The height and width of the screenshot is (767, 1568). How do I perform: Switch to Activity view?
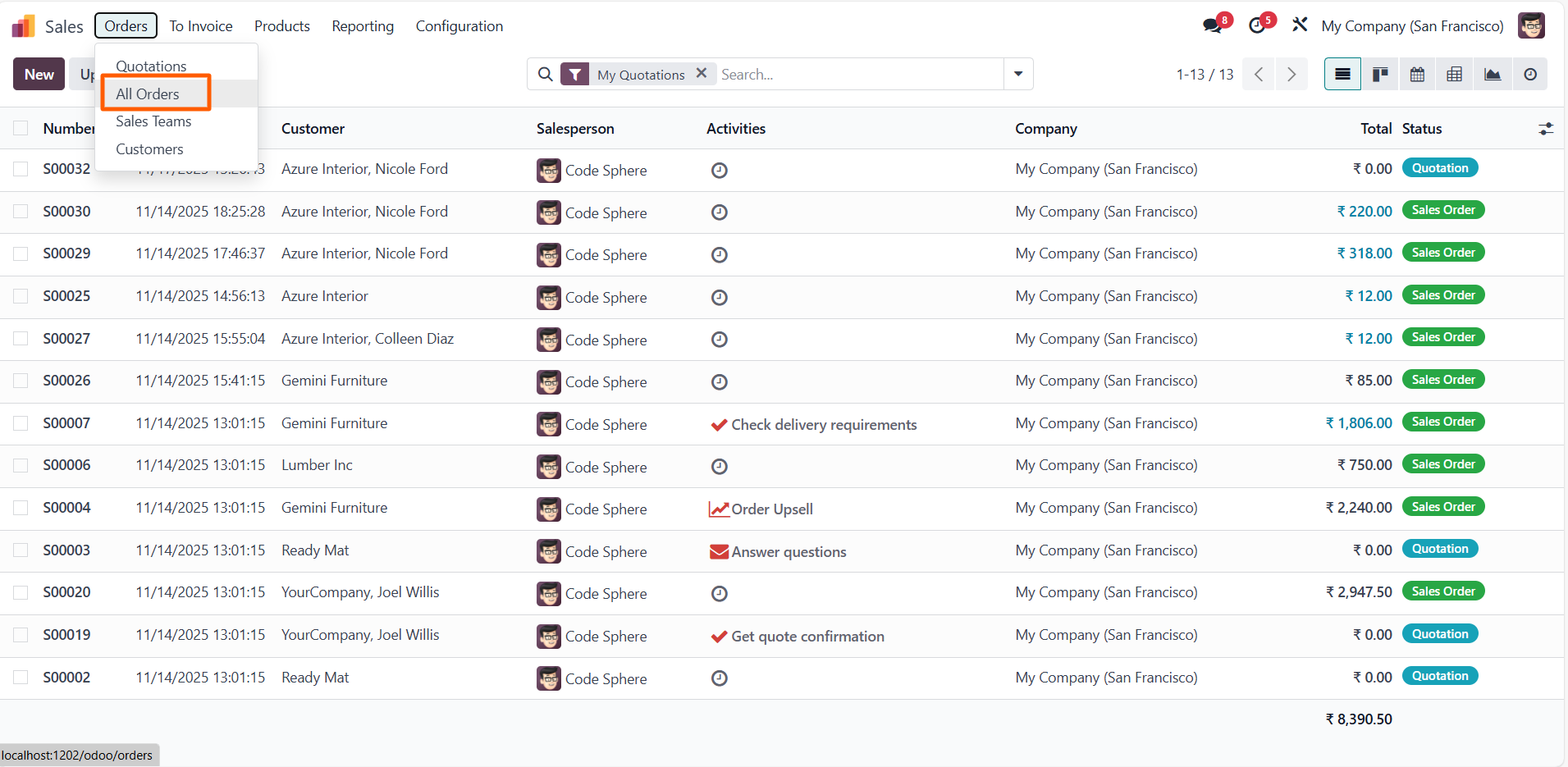tap(1529, 75)
